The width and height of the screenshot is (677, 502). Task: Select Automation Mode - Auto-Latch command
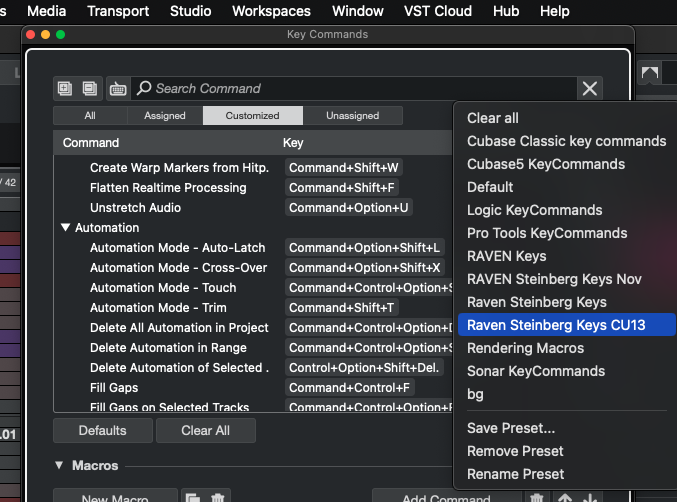pyautogui.click(x=177, y=248)
